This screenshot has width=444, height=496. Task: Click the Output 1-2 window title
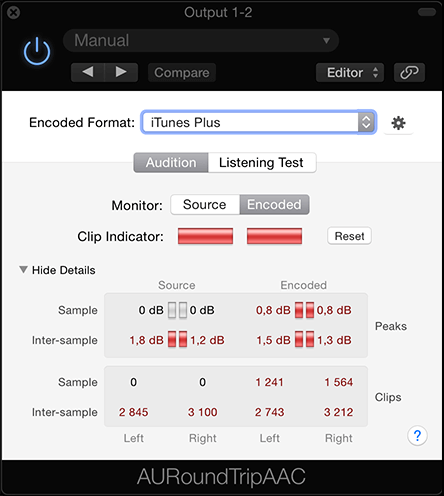point(218,13)
